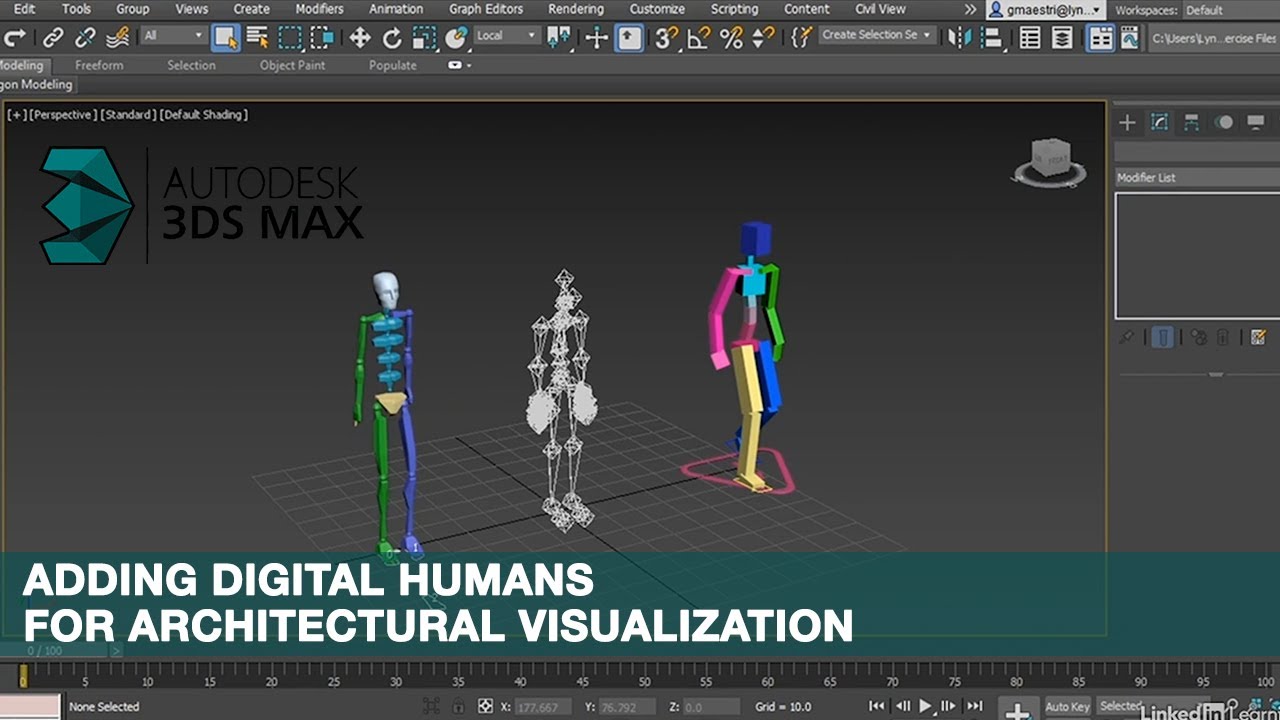Image resolution: width=1280 pixels, height=720 pixels.
Task: Open the Local reference coordinate dropdown
Action: pyautogui.click(x=507, y=36)
